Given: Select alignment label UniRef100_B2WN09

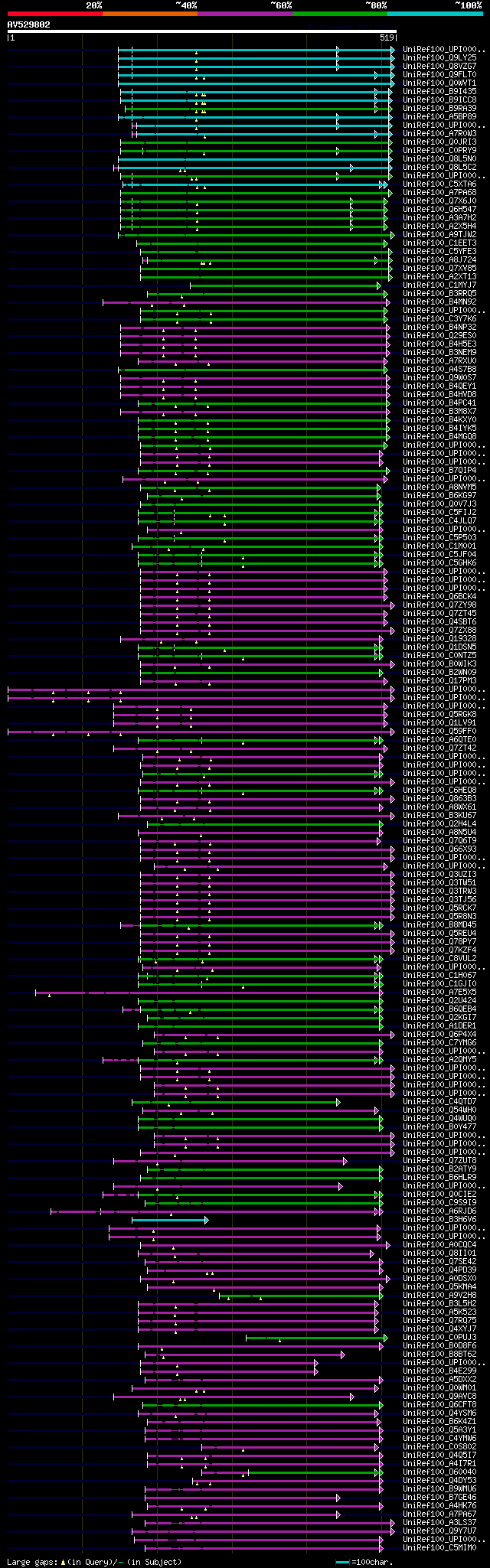Looking at the screenshot, I should point(439,672).
